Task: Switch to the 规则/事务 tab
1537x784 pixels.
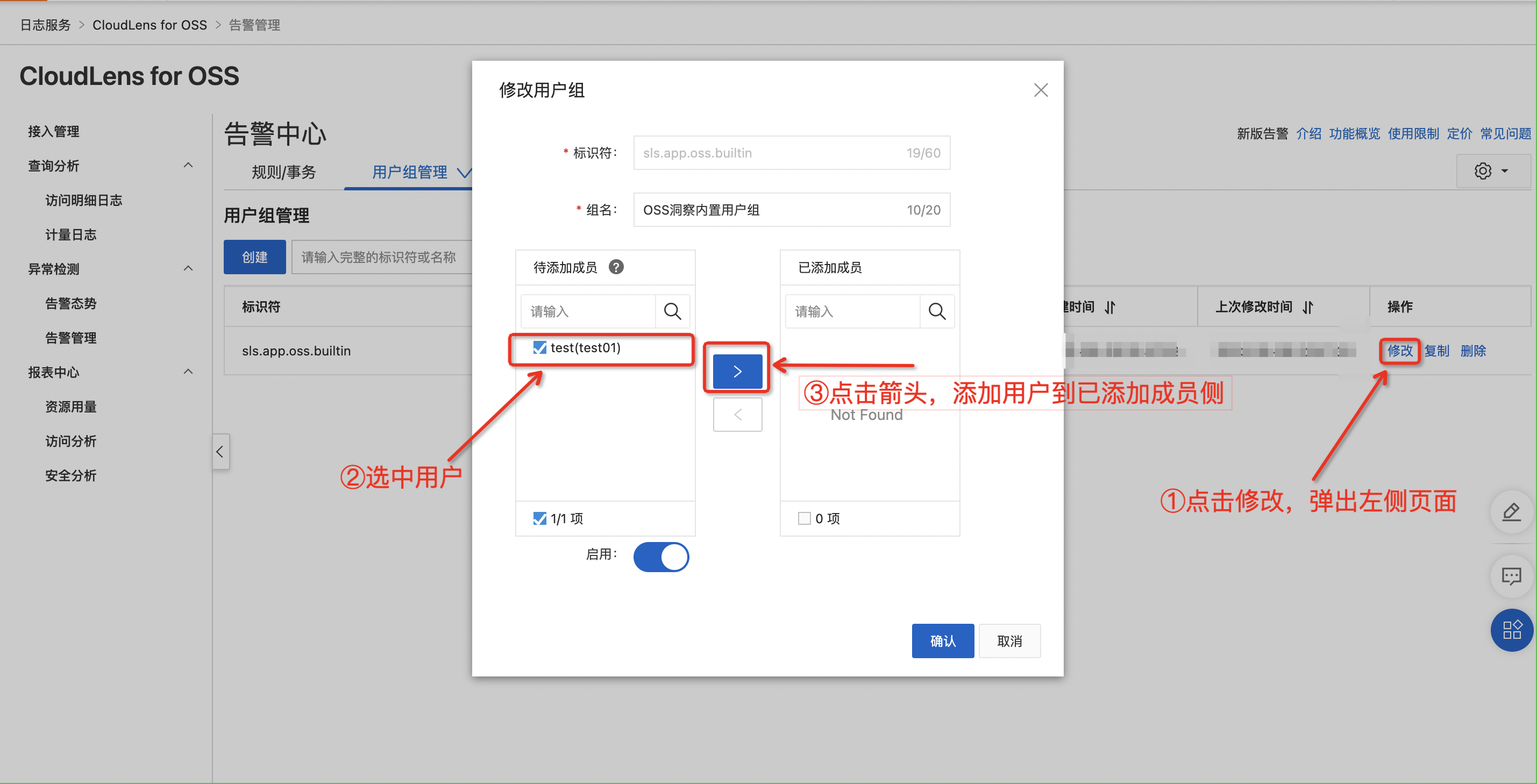Action: tap(283, 172)
